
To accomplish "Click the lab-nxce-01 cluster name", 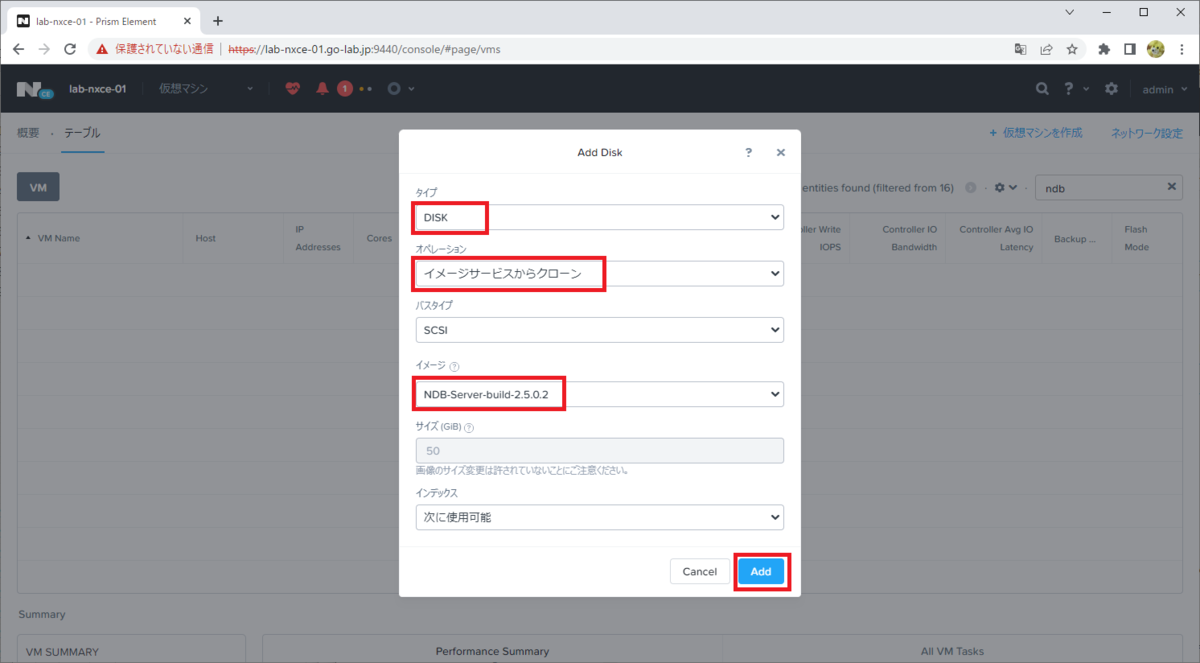I will pos(97,89).
